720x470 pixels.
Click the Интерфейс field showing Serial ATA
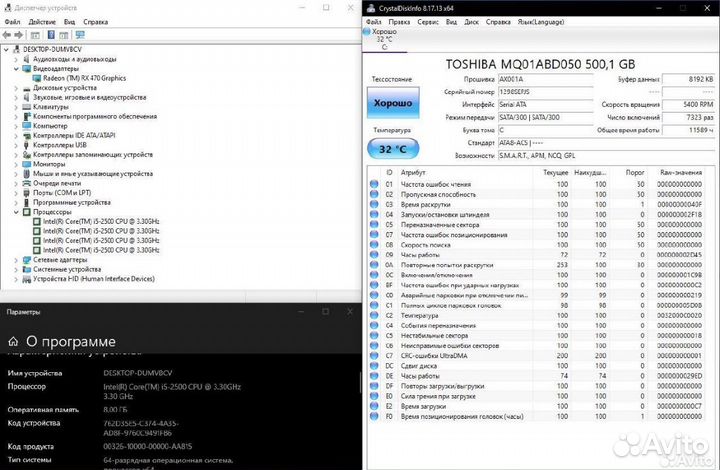[546, 105]
